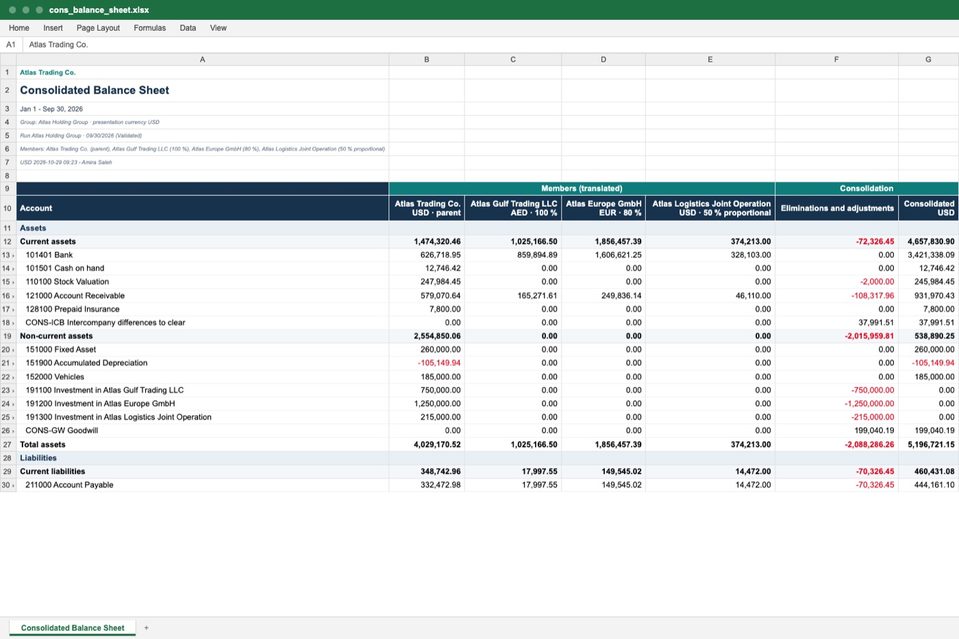Expand row 15 outline for Stock Valuation
959x639 pixels.
(x=13, y=283)
